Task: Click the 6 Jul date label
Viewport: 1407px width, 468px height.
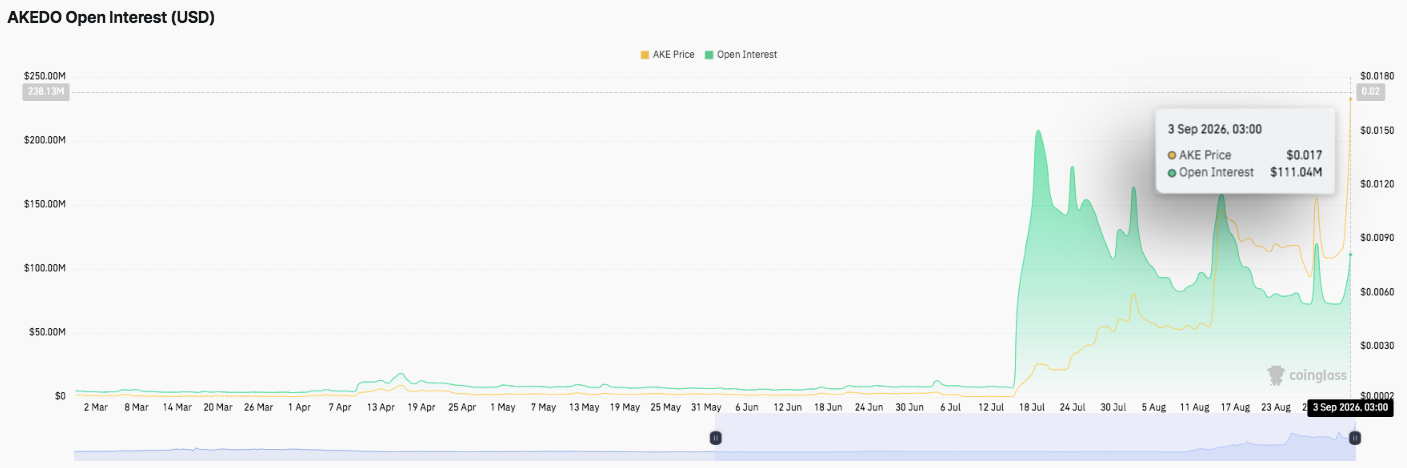Action: 949,407
